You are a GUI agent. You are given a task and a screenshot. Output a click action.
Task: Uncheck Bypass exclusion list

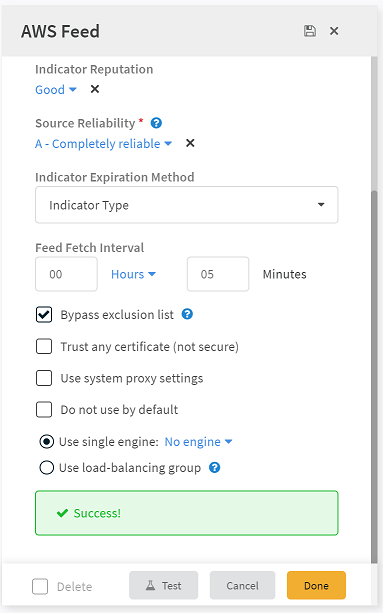(44, 315)
